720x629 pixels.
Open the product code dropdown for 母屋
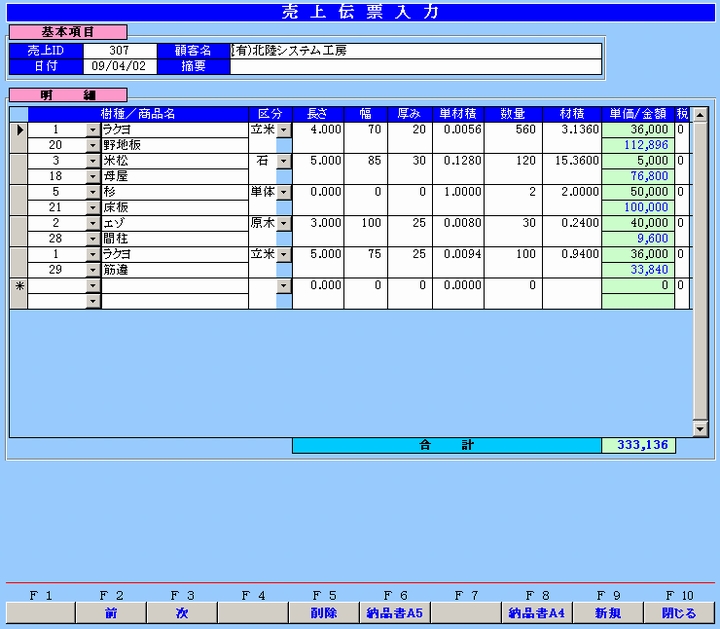(x=93, y=176)
